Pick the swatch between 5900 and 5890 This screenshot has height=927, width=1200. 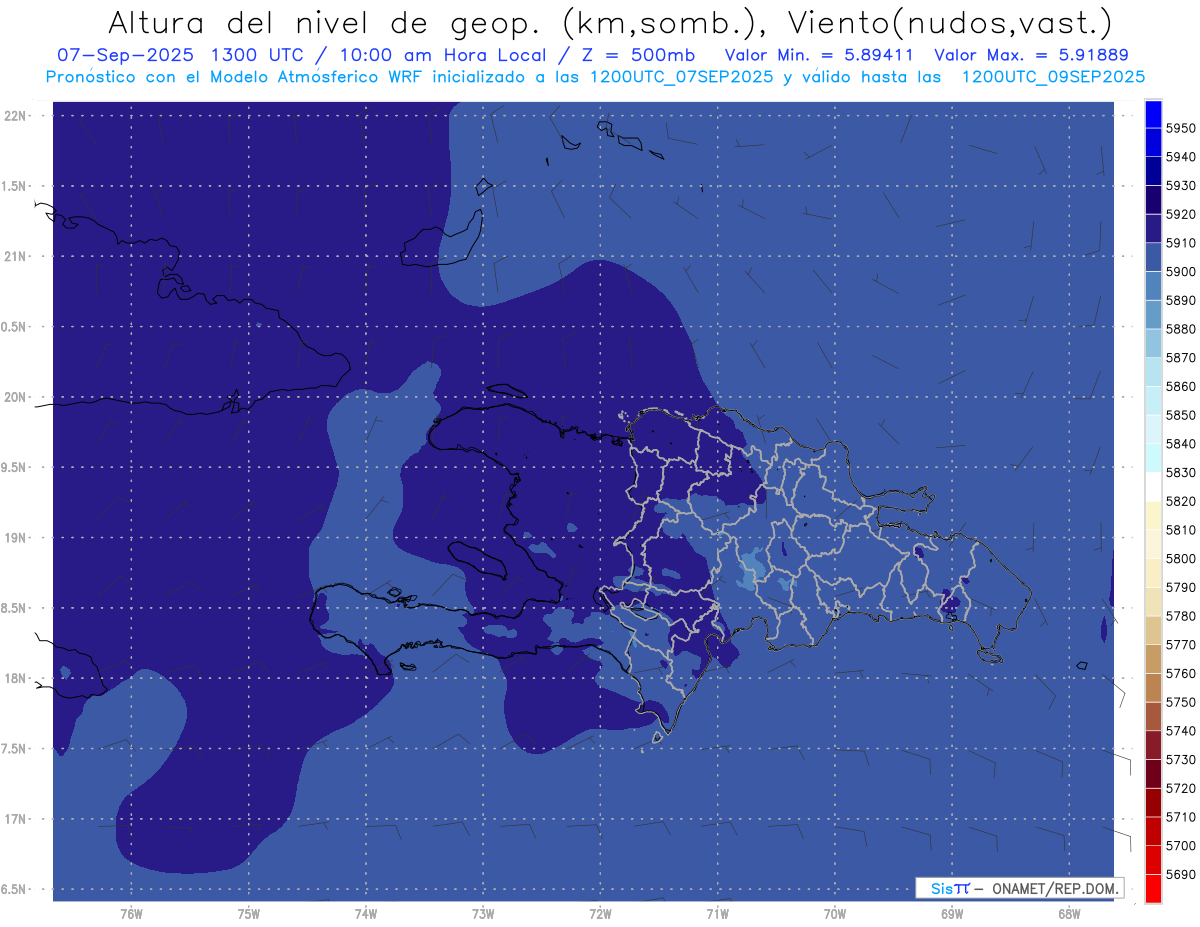pyautogui.click(x=1153, y=286)
